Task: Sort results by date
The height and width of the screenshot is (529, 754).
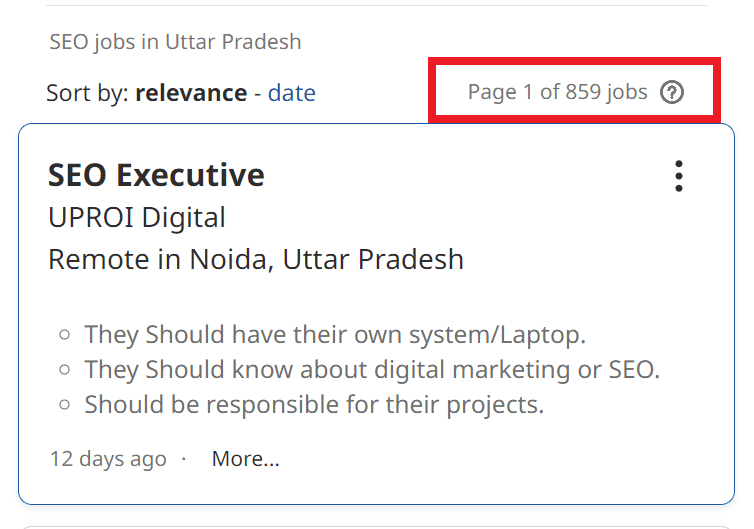Action: (292, 94)
